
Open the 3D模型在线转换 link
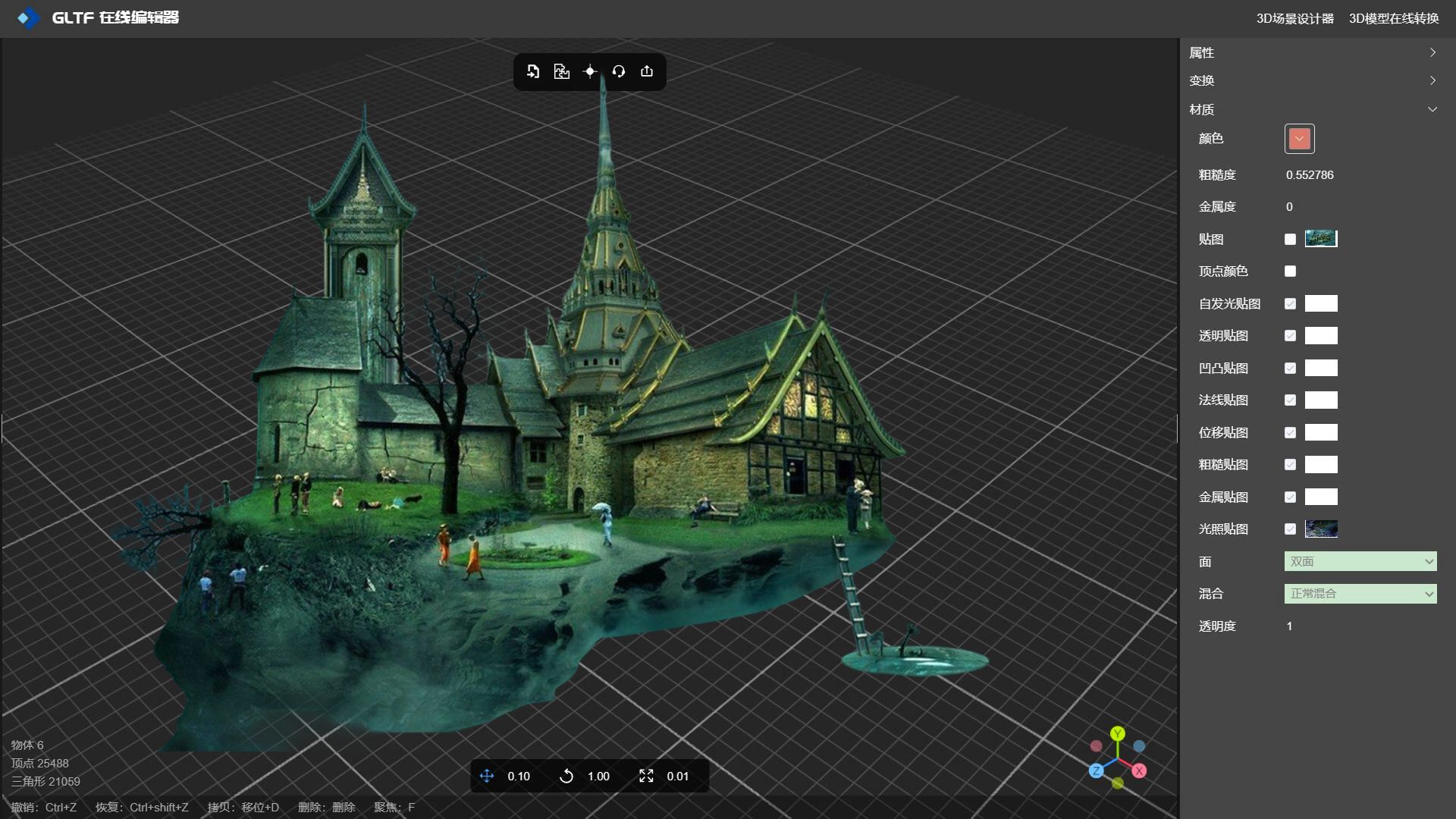[x=1393, y=18]
